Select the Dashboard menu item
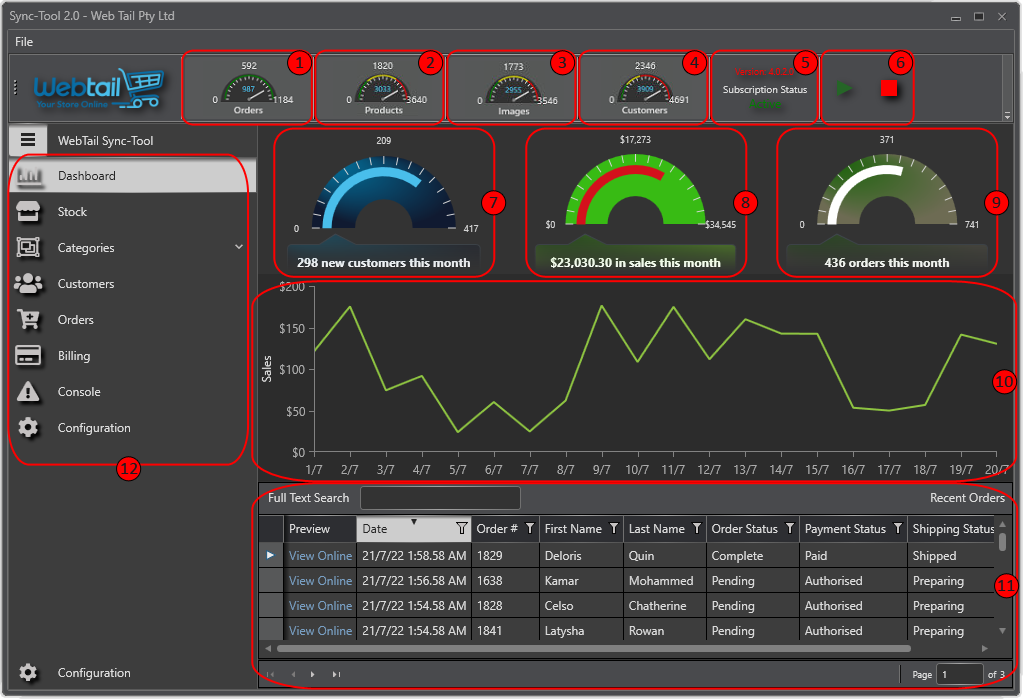Screen dimensions: 1024x700 coord(86,176)
